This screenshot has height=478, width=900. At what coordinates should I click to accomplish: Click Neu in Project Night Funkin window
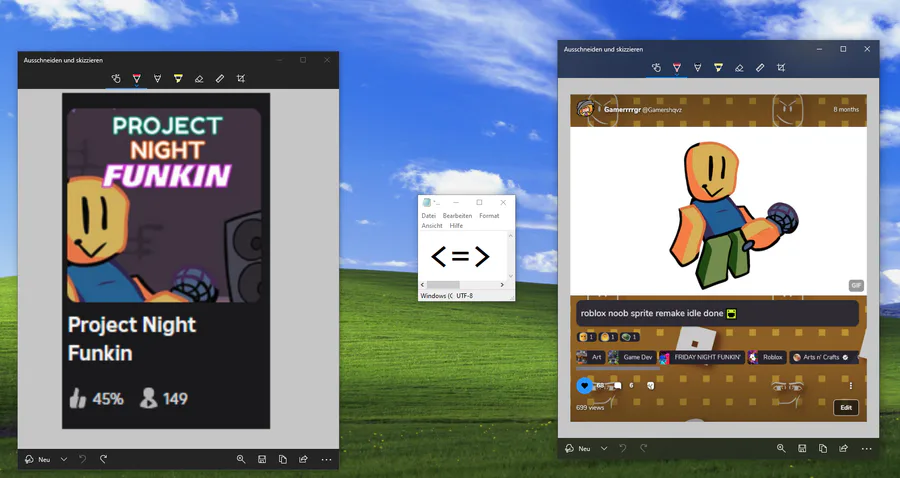37,459
